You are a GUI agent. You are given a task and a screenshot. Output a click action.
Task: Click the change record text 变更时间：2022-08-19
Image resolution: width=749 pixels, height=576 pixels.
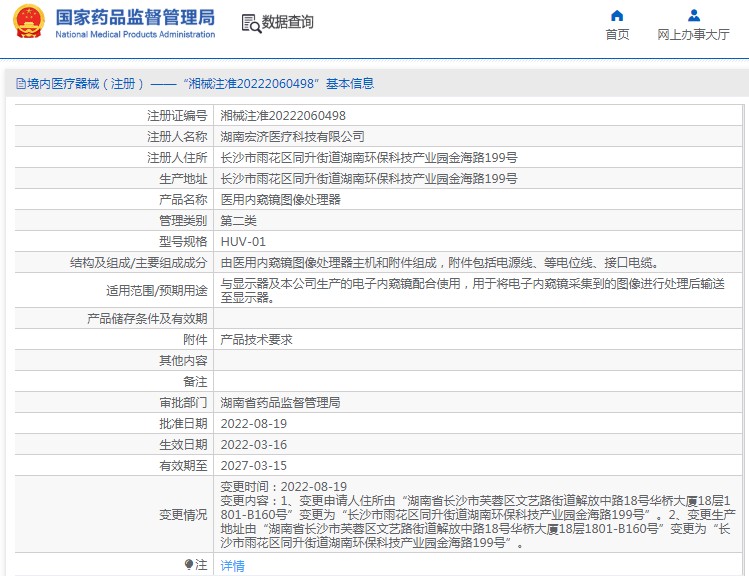tap(284, 487)
